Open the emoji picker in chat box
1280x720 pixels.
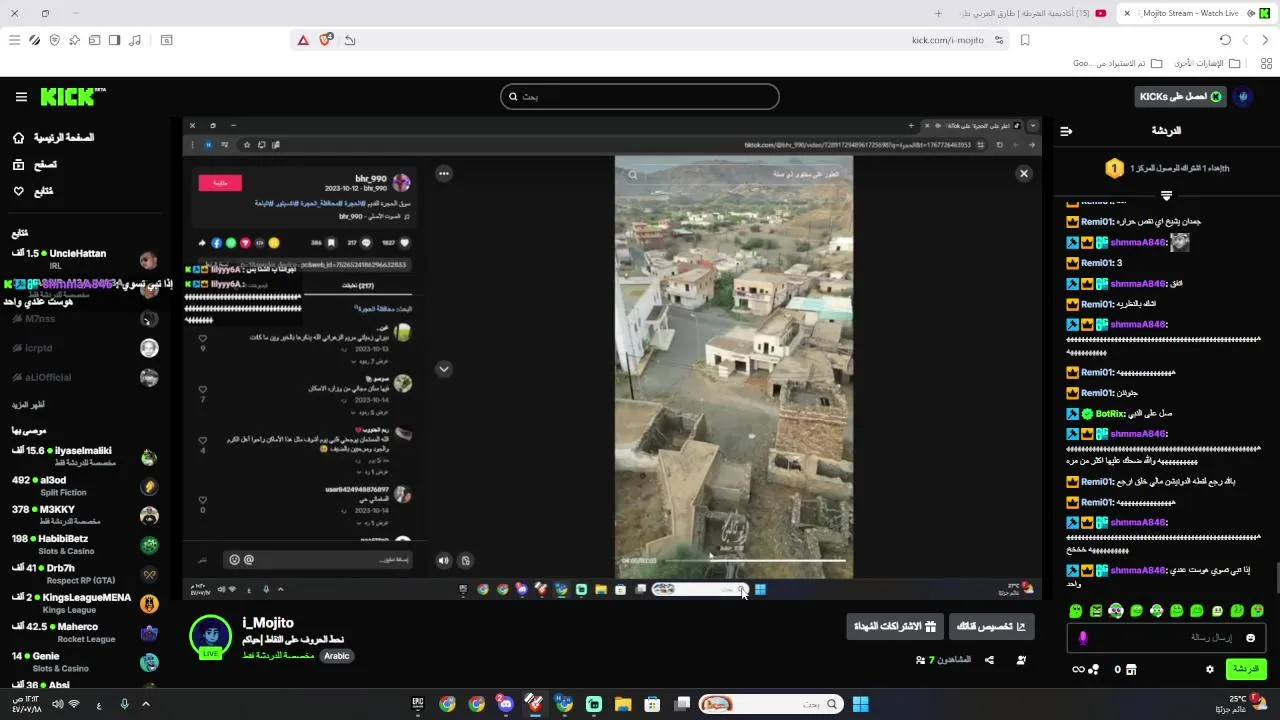(1250, 638)
